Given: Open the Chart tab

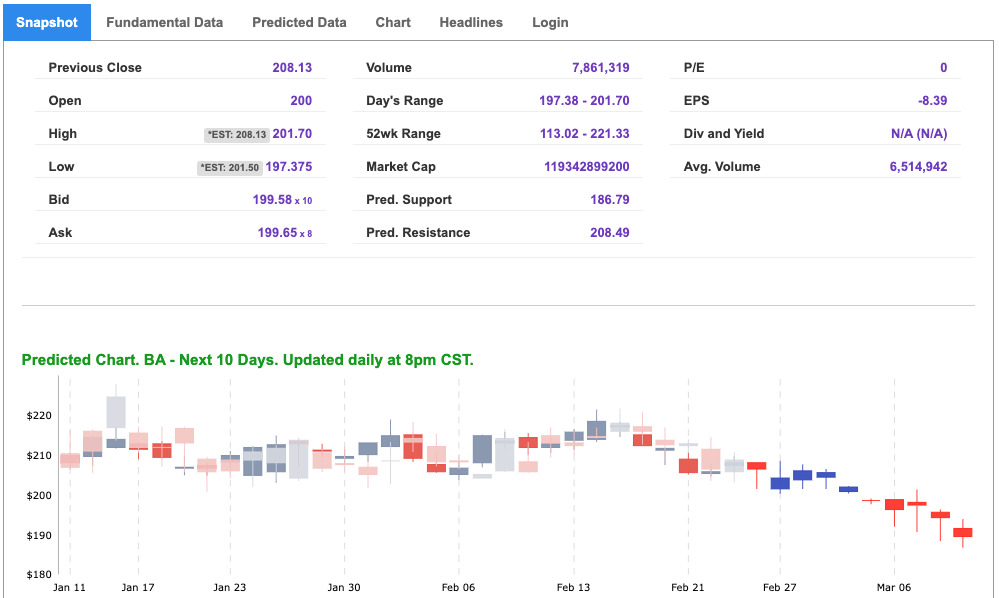Looking at the screenshot, I should (393, 22).
